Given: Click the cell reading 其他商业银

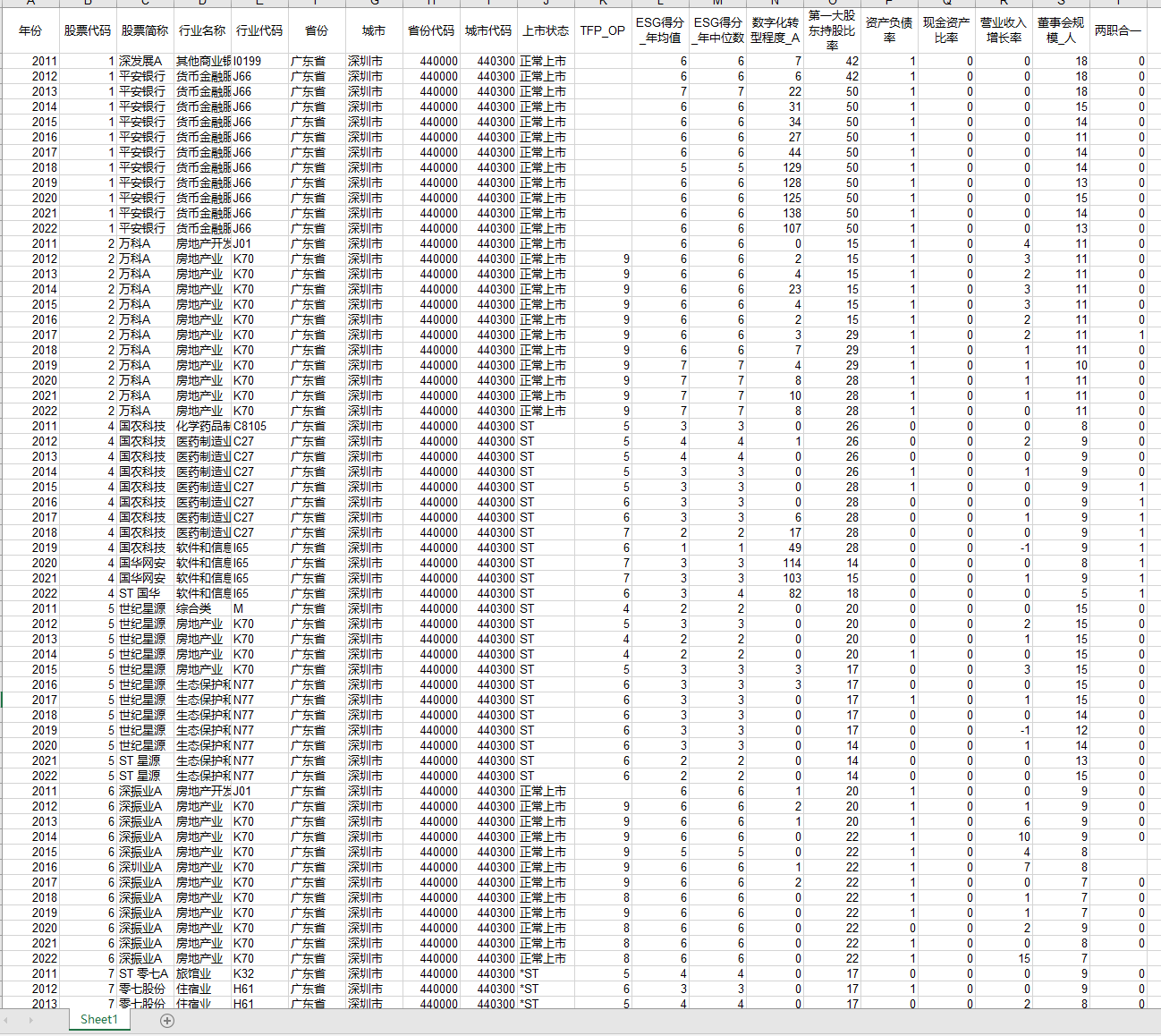Looking at the screenshot, I should pyautogui.click(x=202, y=61).
